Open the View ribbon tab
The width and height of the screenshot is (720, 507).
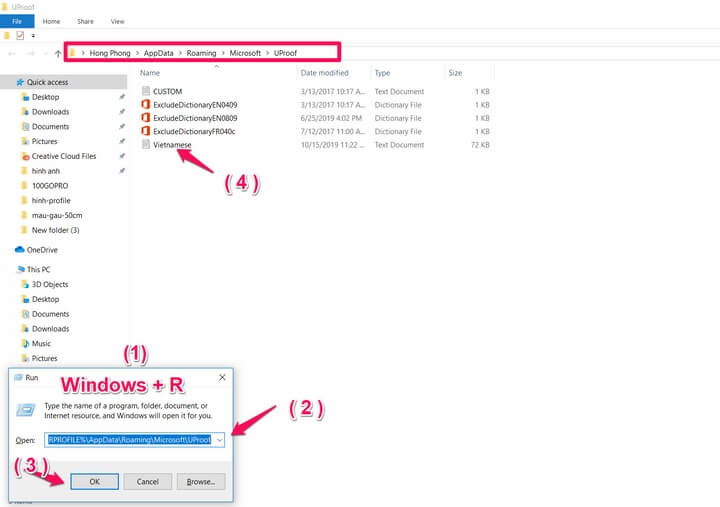tap(118, 21)
